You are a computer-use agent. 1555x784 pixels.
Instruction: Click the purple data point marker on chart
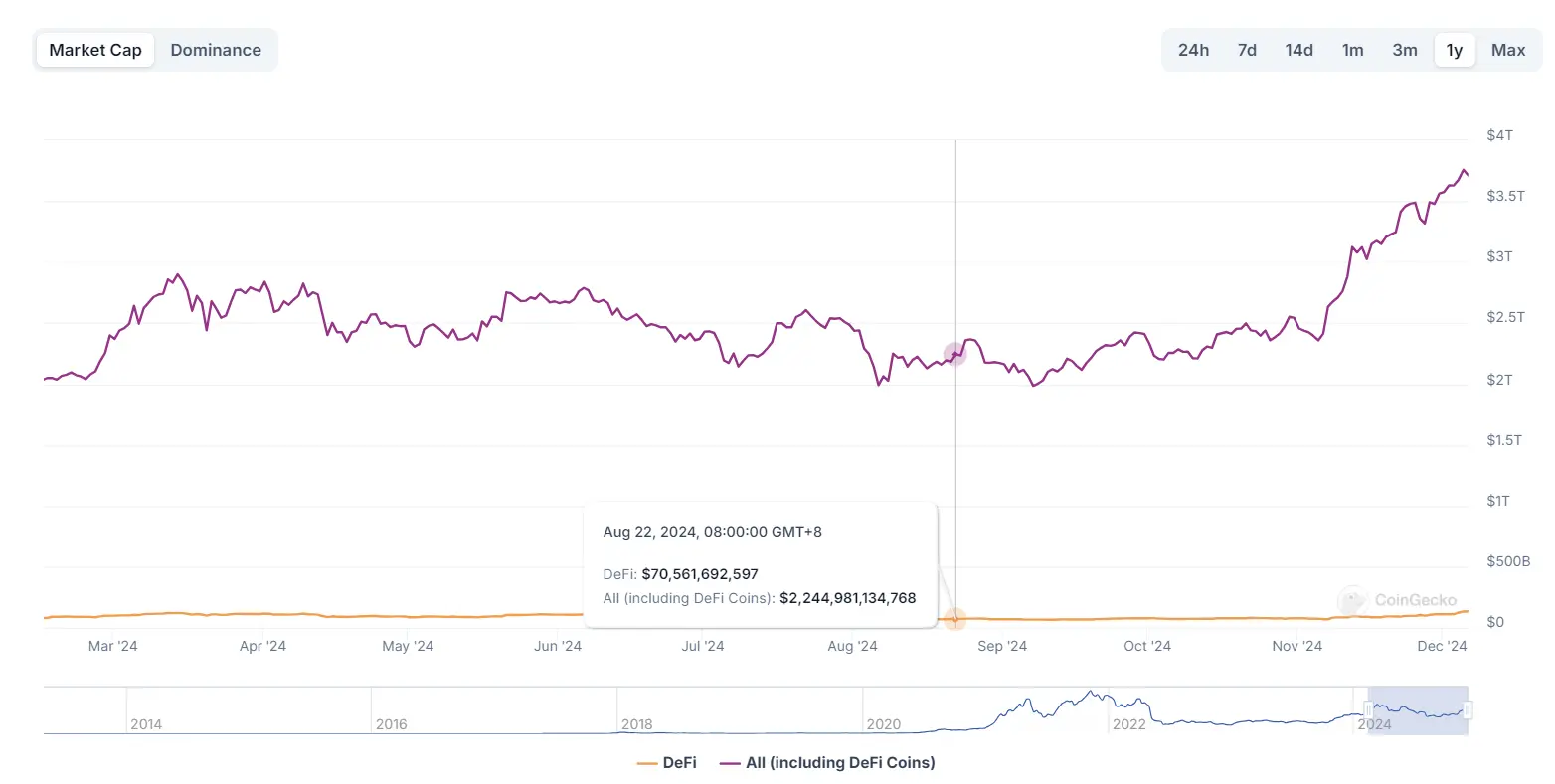[x=954, y=353]
